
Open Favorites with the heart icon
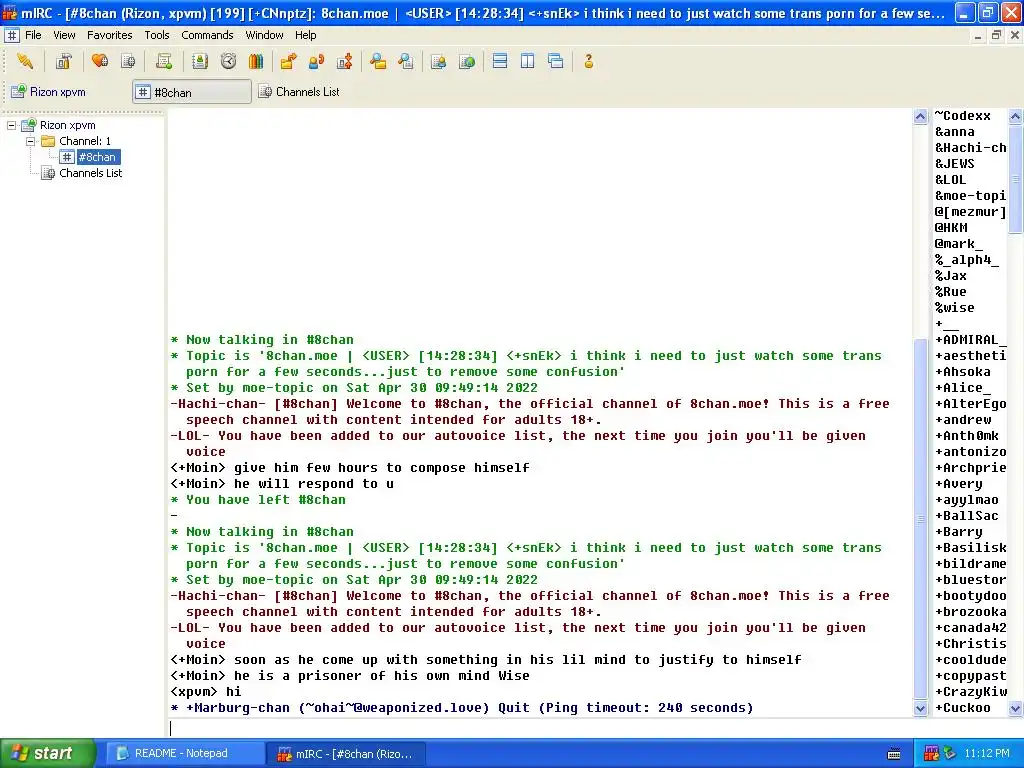(100, 61)
